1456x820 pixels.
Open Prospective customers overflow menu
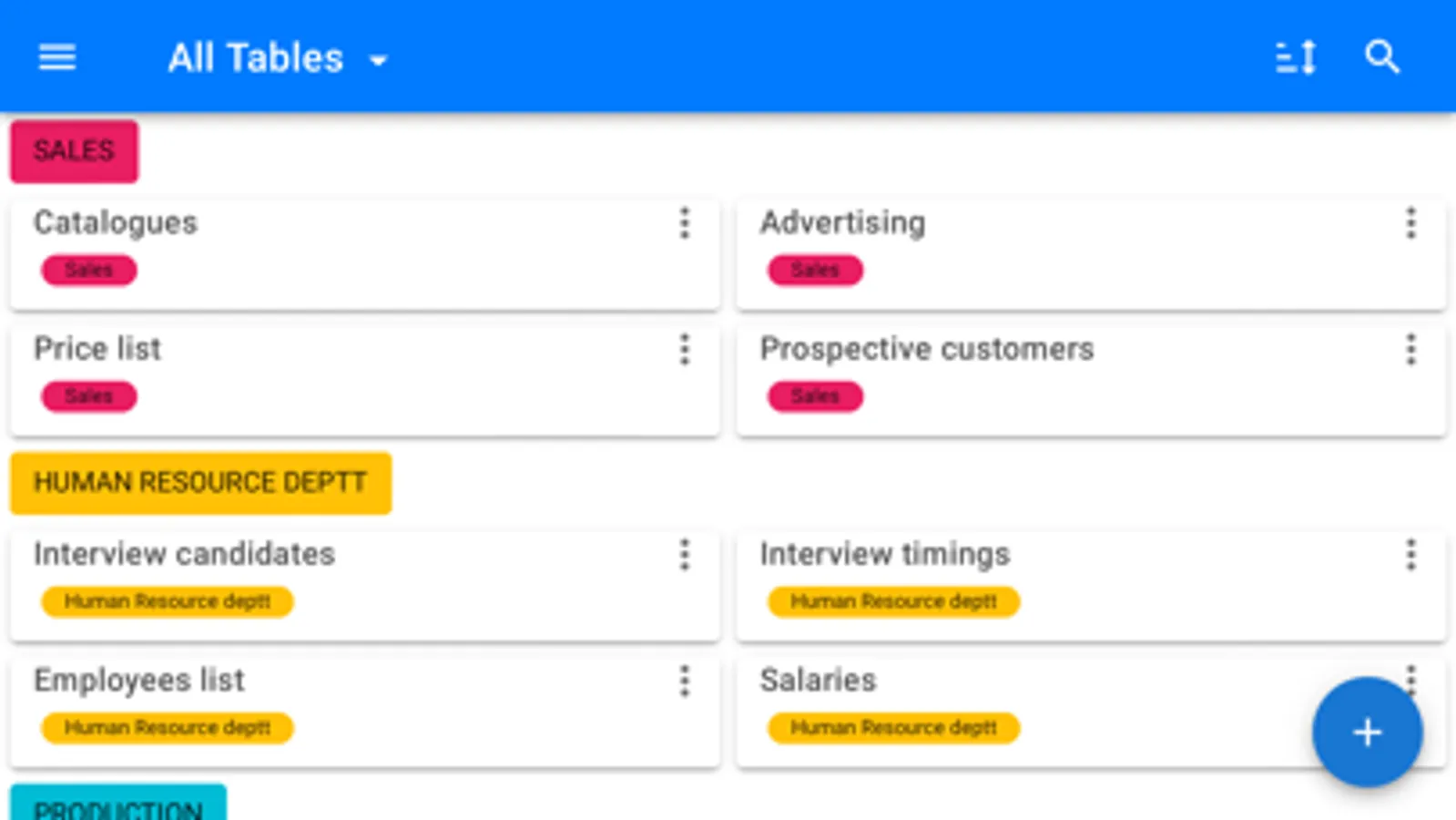pos(1410,350)
